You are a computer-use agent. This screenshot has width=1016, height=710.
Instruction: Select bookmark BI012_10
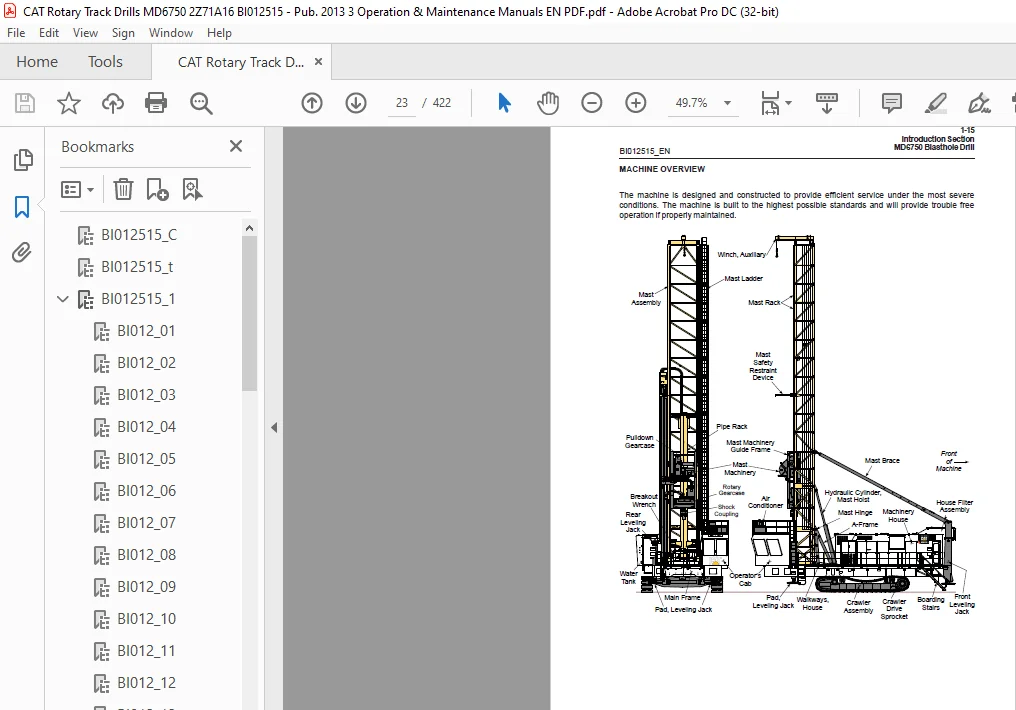146,619
